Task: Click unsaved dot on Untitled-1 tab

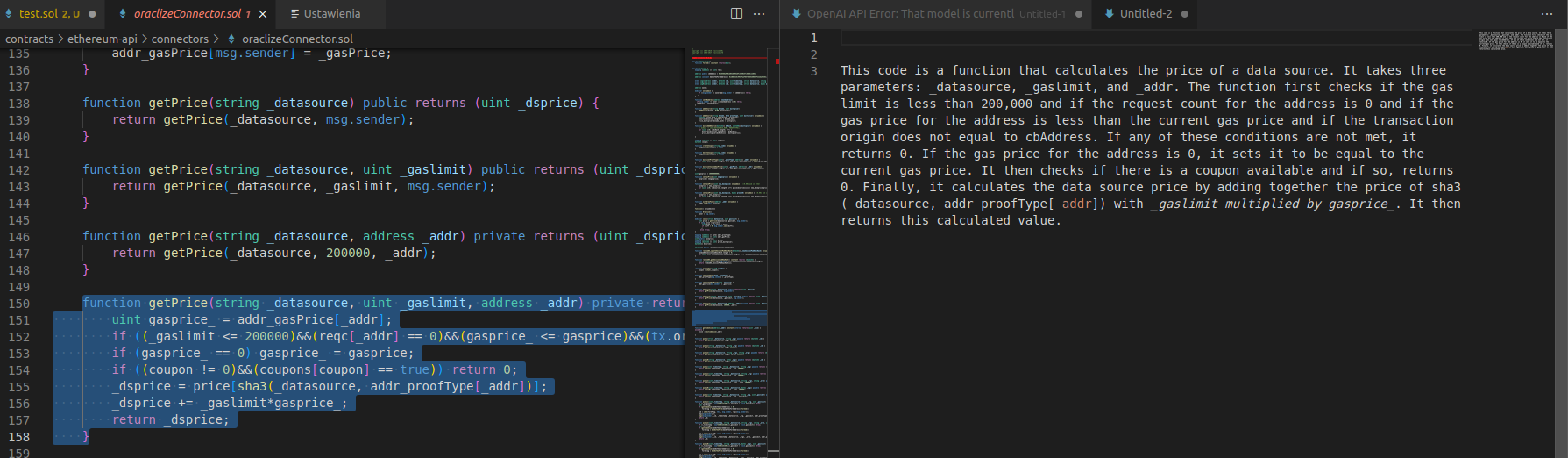Action: coord(1078,14)
